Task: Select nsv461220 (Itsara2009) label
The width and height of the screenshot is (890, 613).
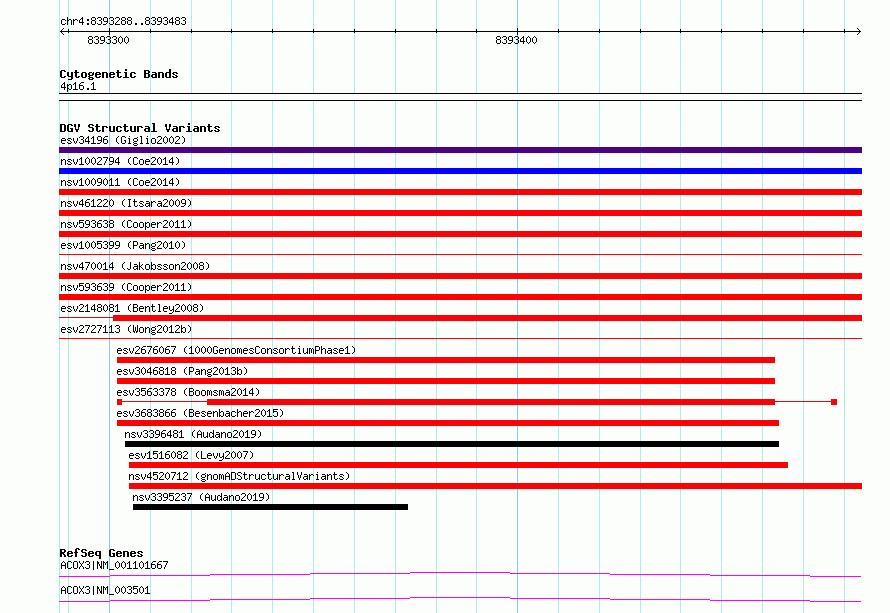Action: pyautogui.click(x=126, y=203)
